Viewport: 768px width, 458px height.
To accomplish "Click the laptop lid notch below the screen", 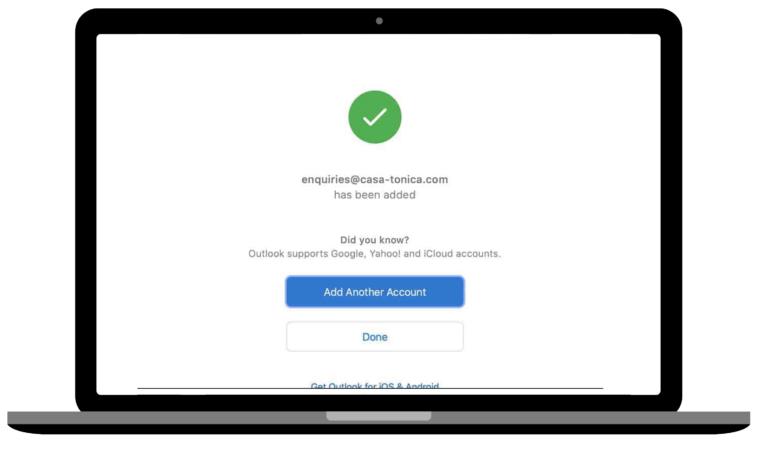I will point(379,416).
